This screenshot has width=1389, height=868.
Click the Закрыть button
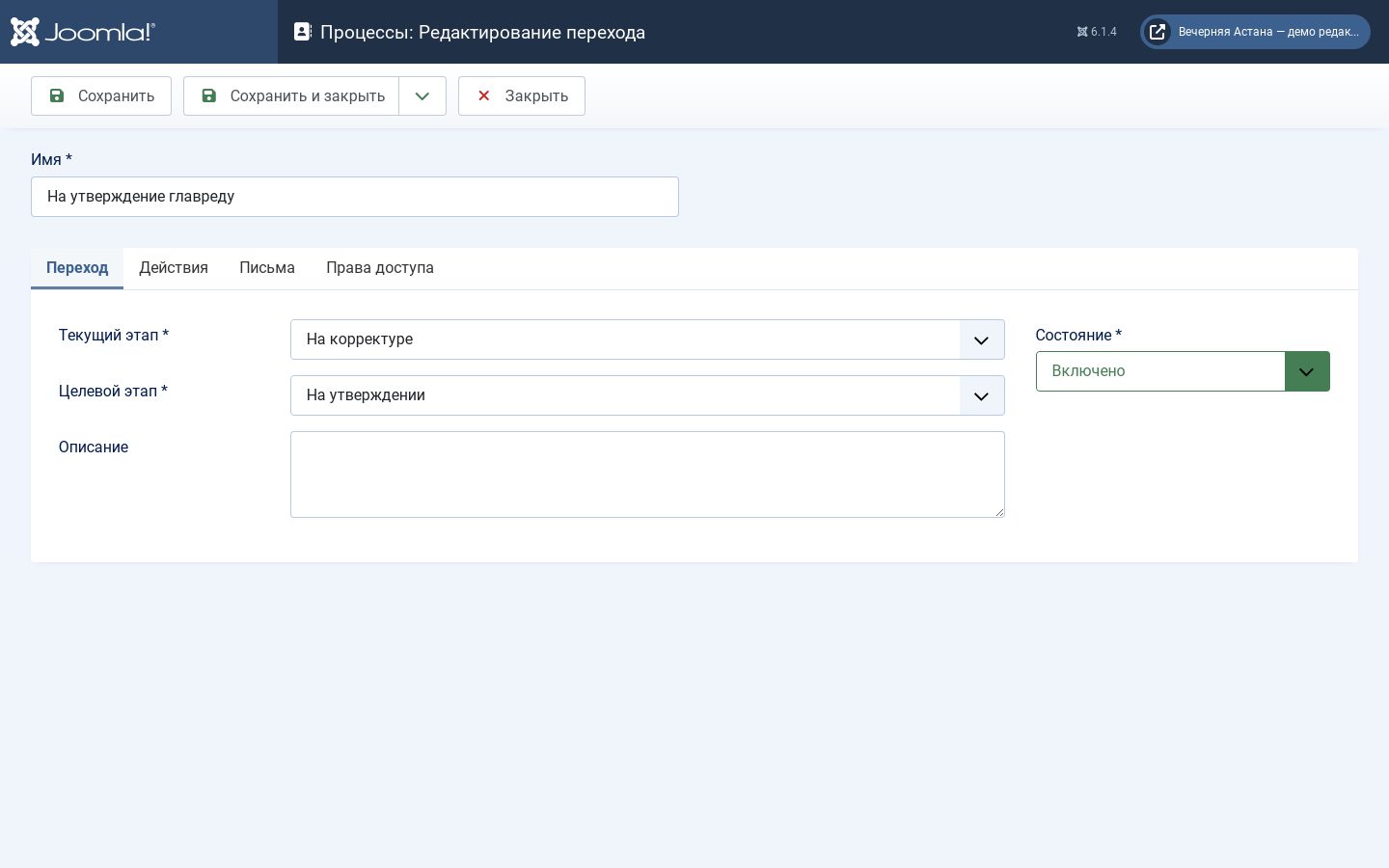click(x=522, y=96)
